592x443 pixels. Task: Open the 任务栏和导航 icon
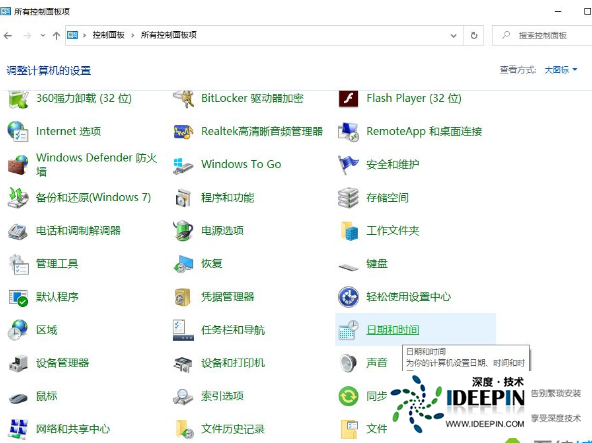point(183,330)
